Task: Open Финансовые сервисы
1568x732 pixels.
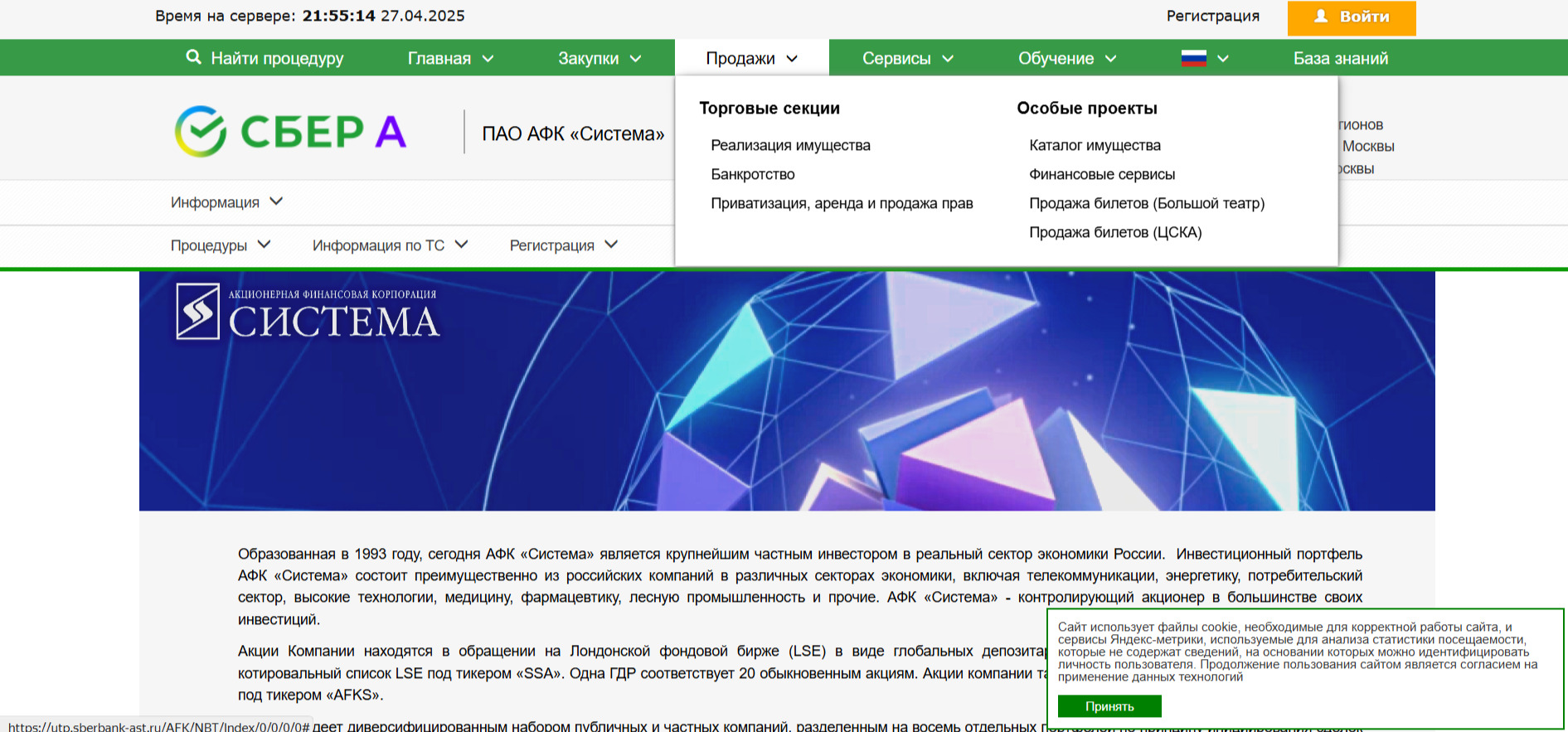Action: click(x=1102, y=174)
